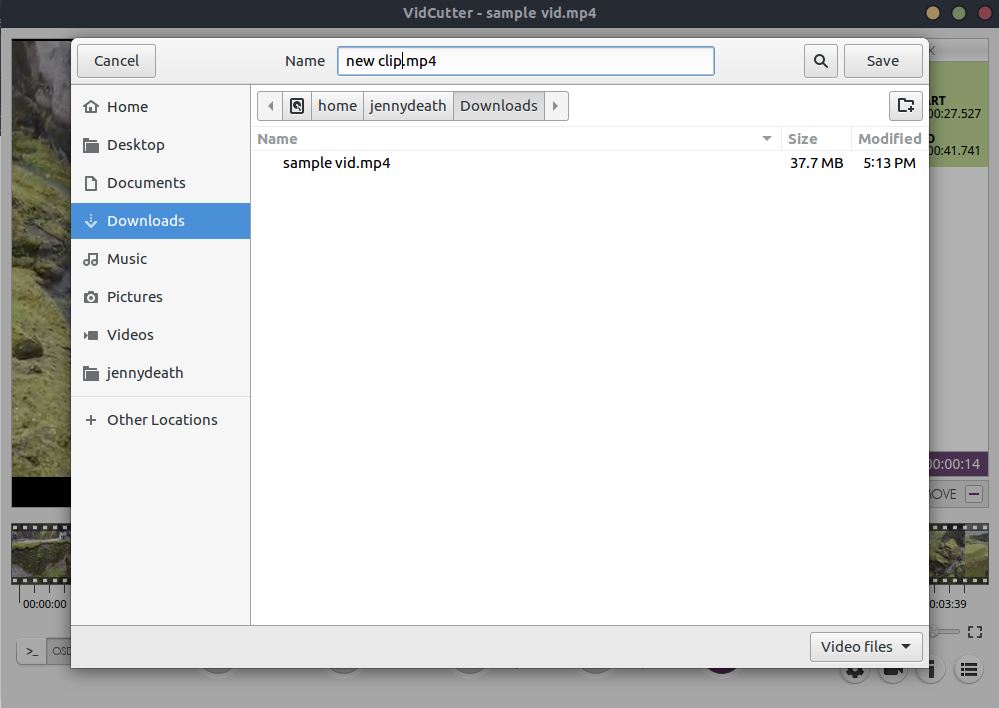Select Documents in the places sidebar
Image resolution: width=999 pixels, height=708 pixels.
click(x=146, y=183)
